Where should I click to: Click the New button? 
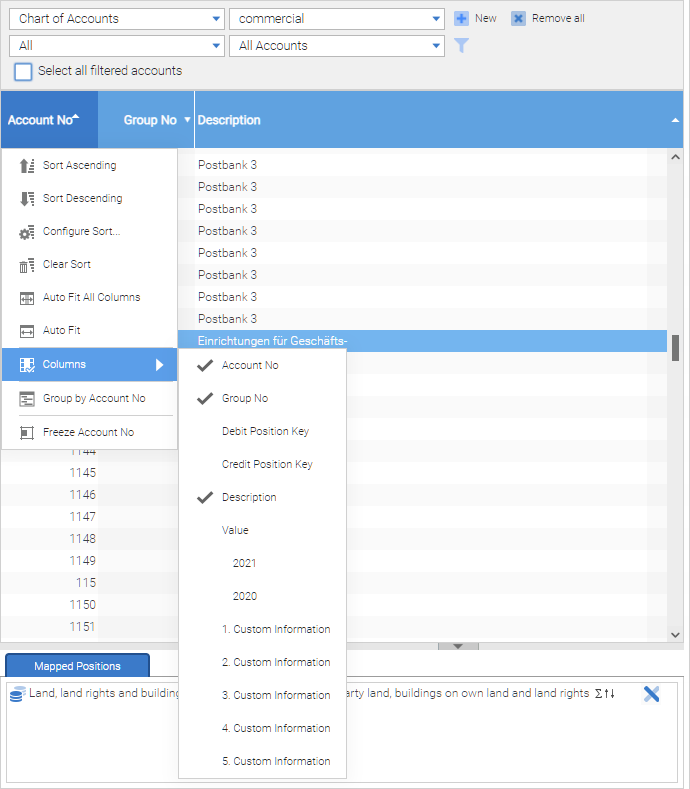[475, 18]
